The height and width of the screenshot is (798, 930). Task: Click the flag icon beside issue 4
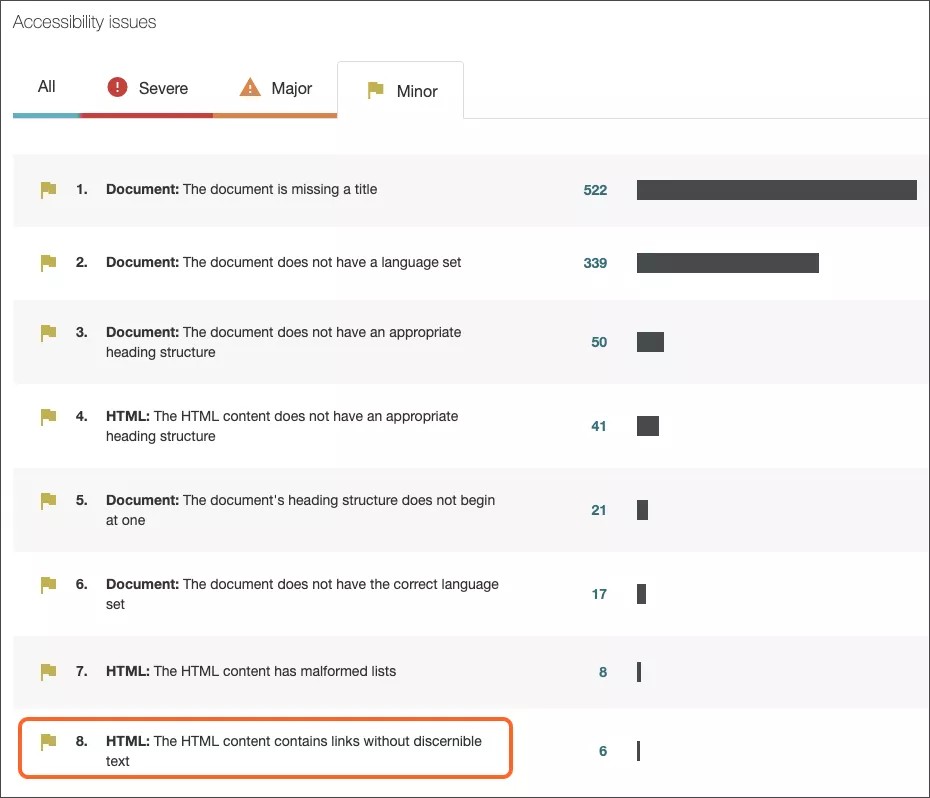point(48,417)
